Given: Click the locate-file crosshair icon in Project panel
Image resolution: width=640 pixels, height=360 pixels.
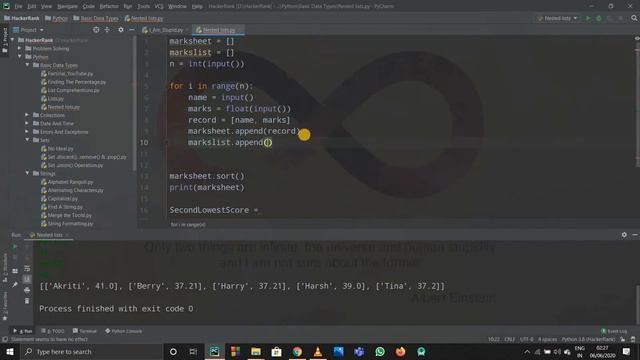Looking at the screenshot, I should tap(96, 30).
